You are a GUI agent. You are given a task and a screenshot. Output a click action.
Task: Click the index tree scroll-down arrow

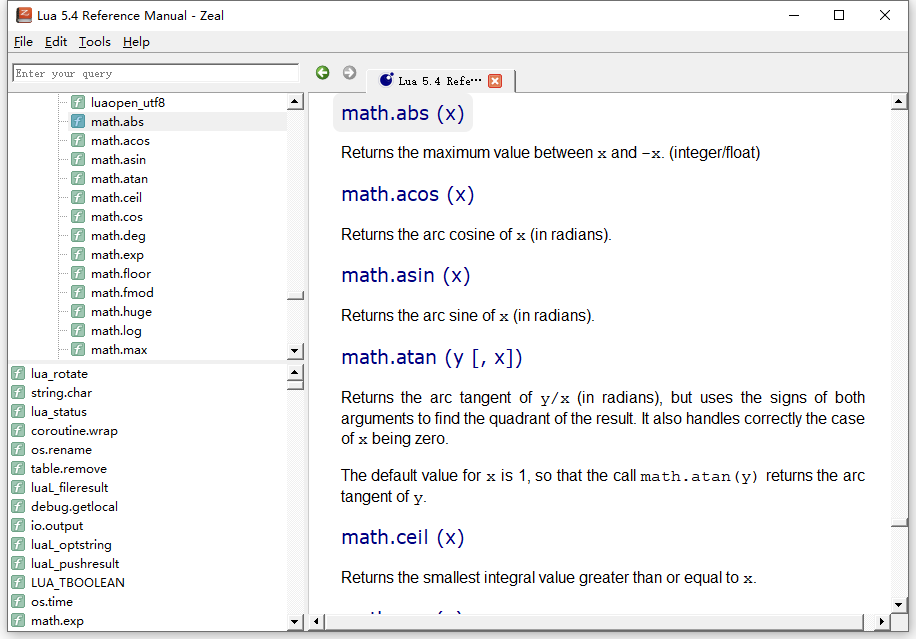coord(295,351)
